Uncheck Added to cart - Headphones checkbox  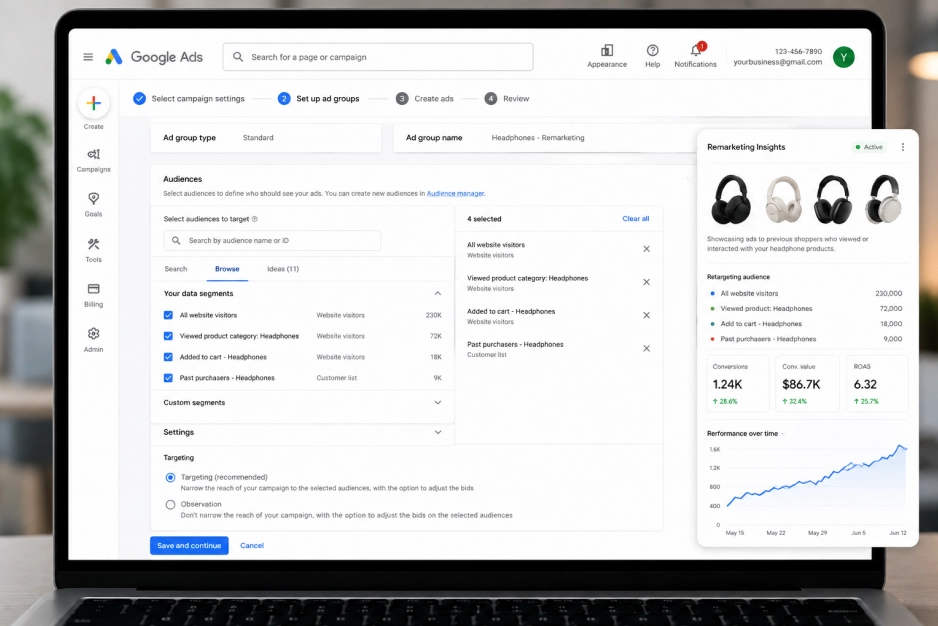[x=168, y=357]
